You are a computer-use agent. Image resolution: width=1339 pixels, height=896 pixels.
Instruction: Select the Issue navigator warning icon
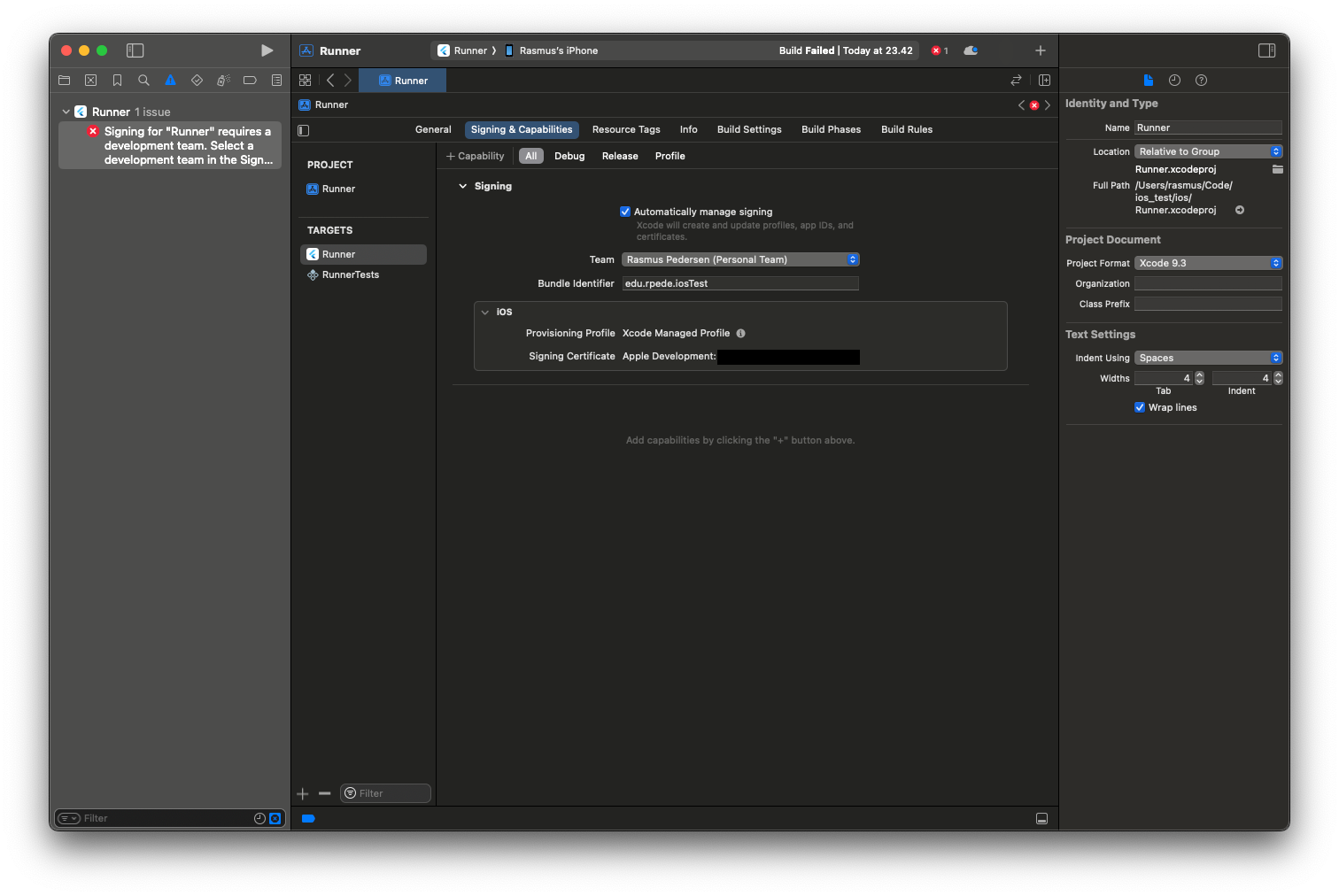170,80
